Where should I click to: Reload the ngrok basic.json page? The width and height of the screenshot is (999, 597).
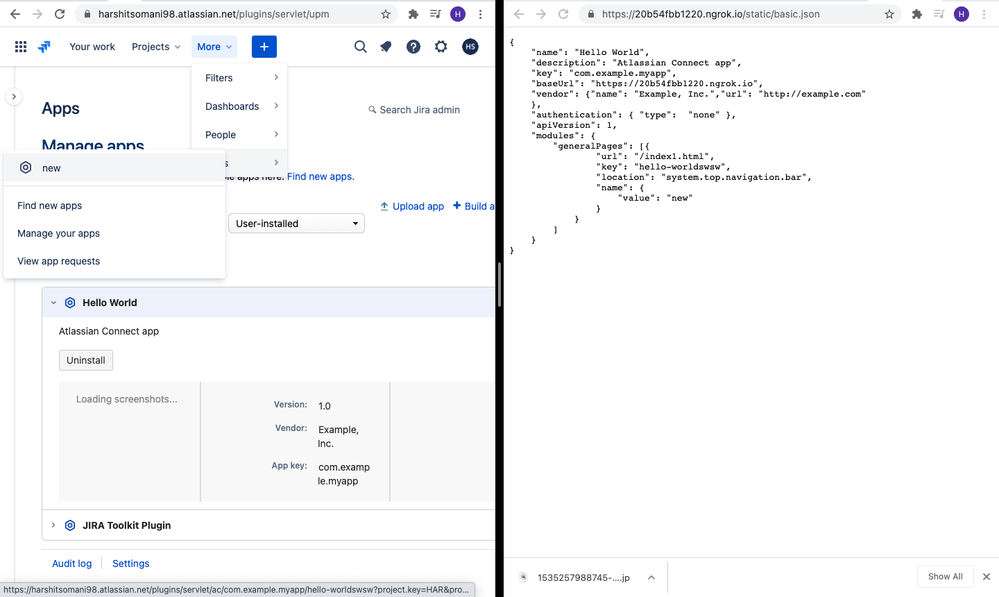(563, 14)
